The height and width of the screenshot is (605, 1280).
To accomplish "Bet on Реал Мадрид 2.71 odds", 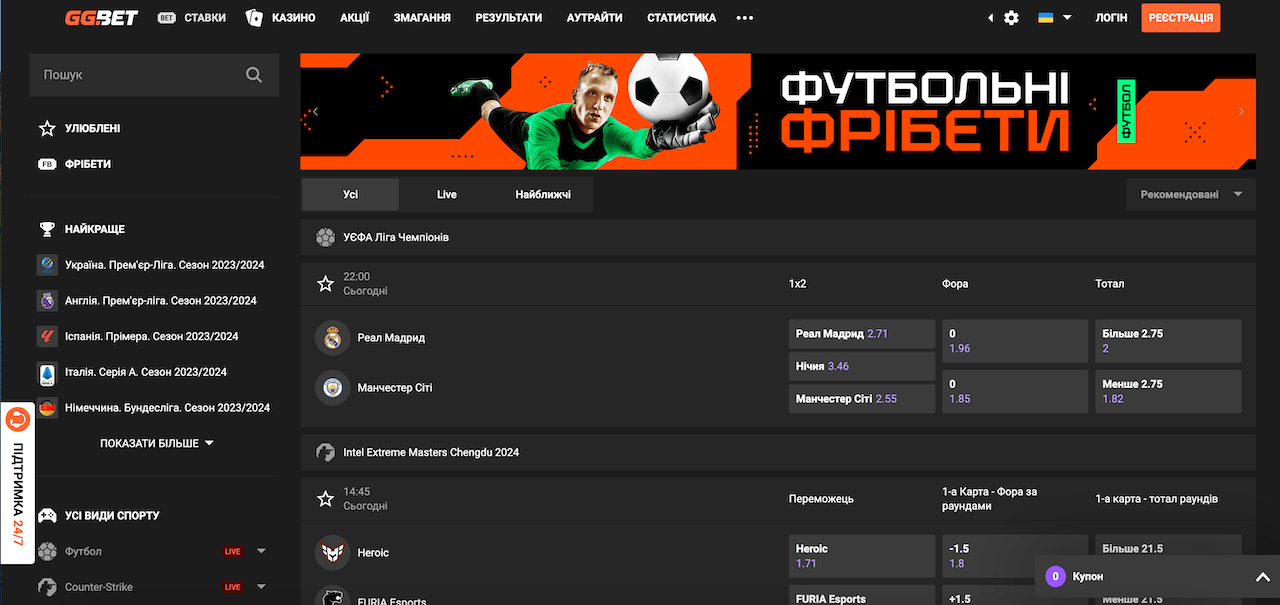I will click(861, 334).
